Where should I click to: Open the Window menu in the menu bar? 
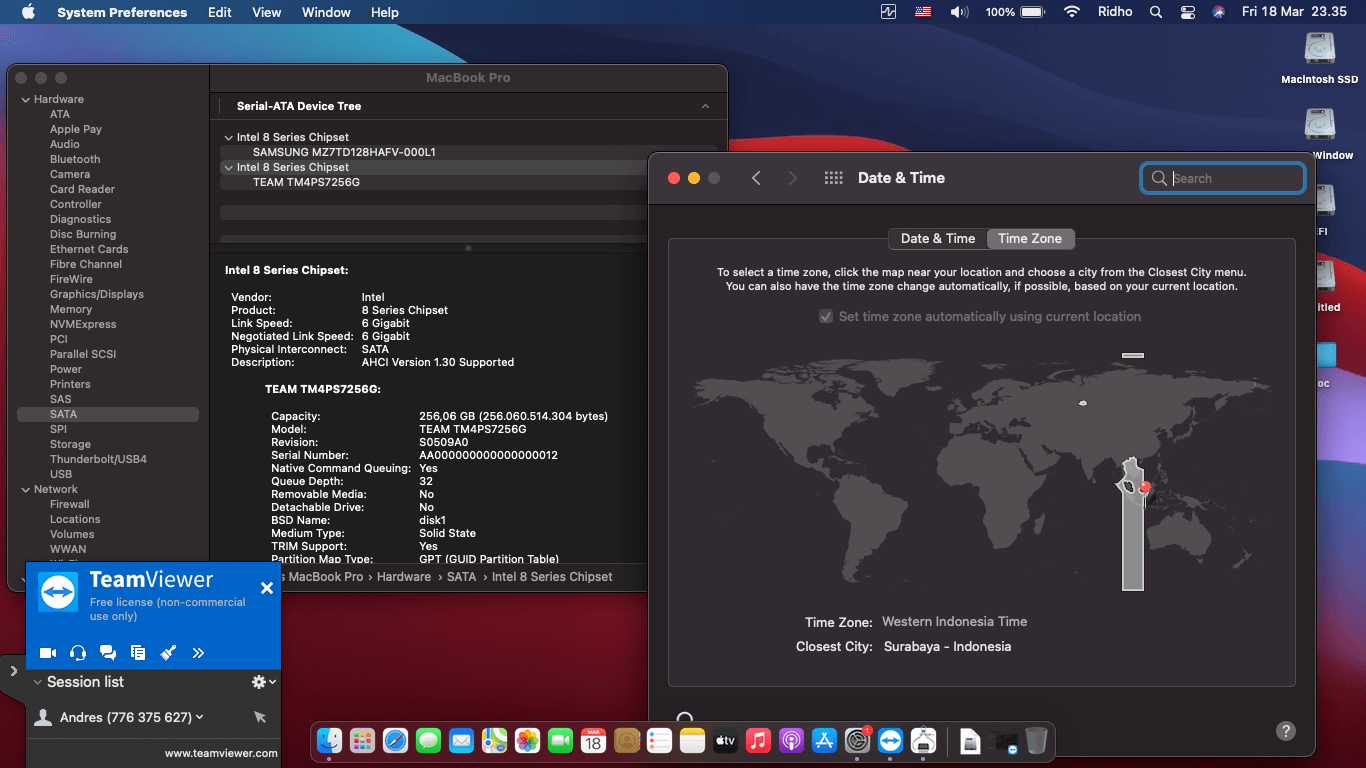(325, 12)
